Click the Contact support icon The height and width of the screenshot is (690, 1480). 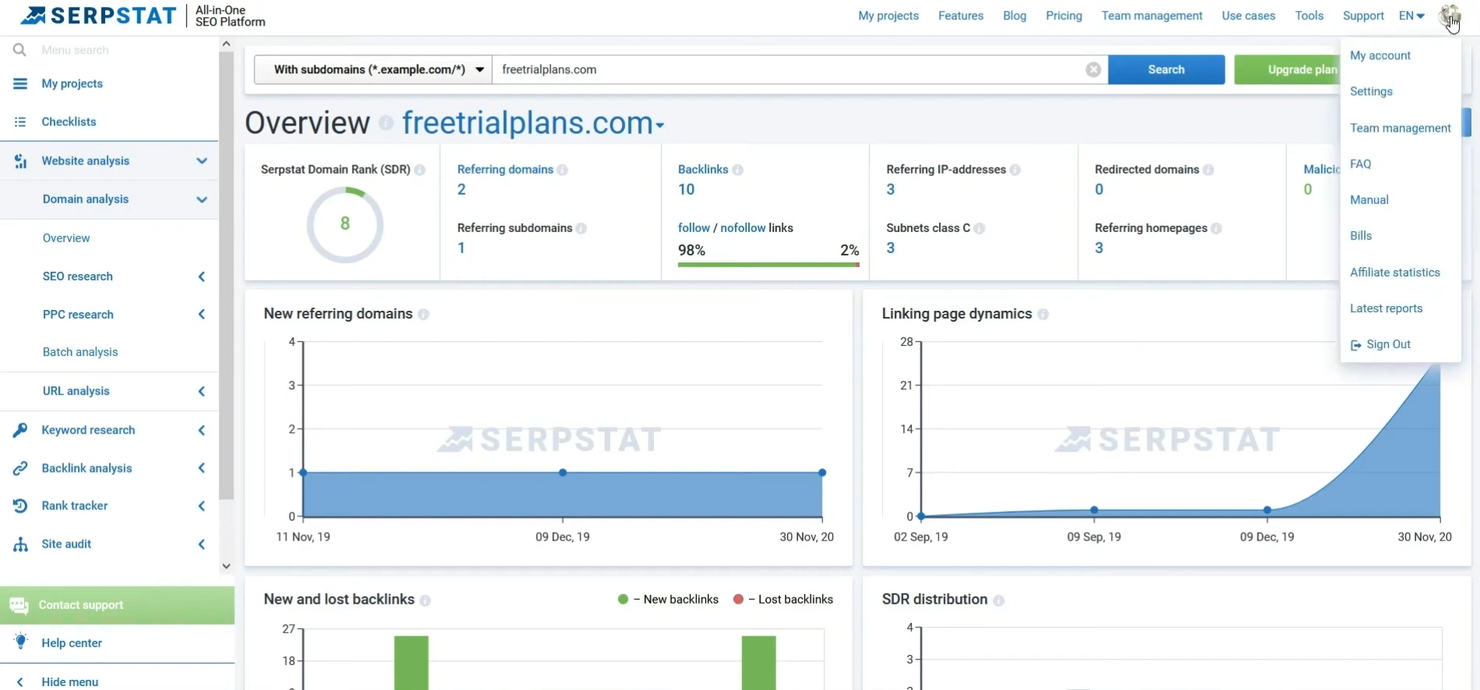tap(19, 604)
